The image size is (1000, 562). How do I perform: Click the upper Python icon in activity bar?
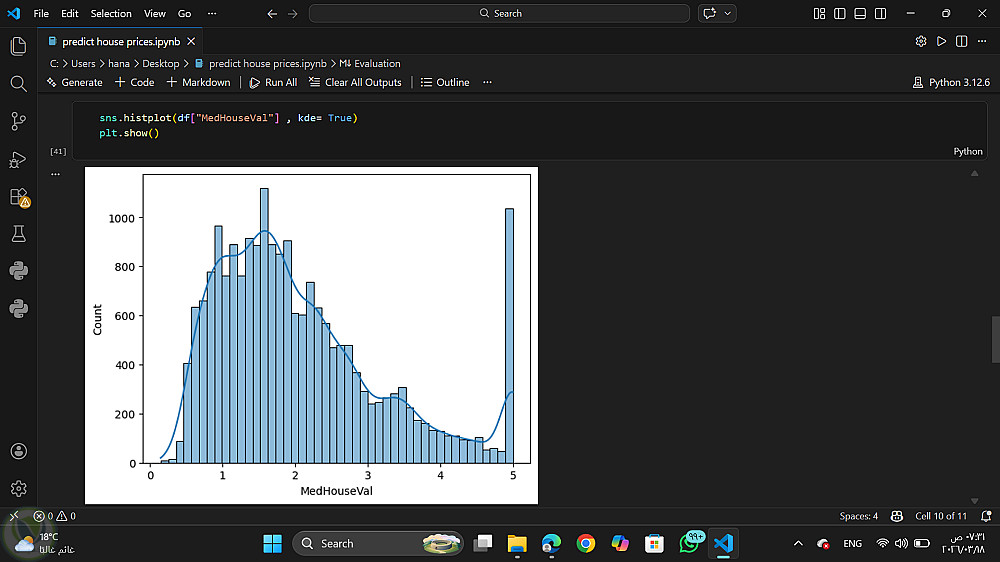pyautogui.click(x=18, y=271)
